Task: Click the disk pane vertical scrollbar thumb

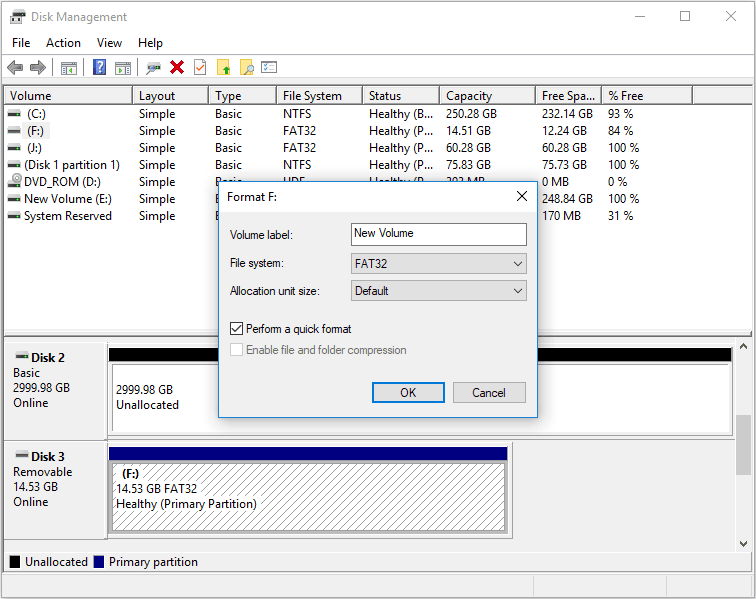Action: [x=743, y=444]
